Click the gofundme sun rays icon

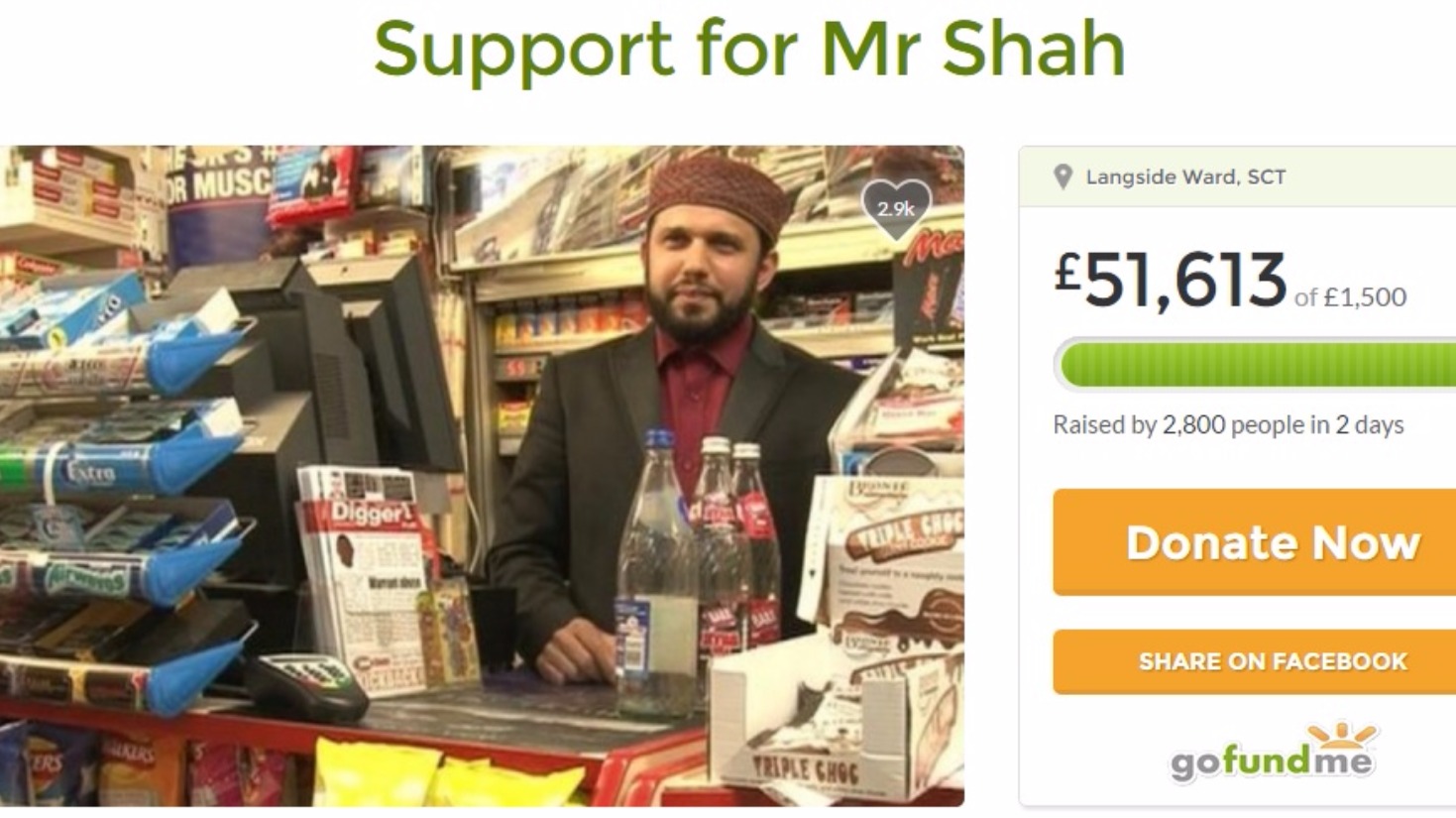click(1343, 738)
